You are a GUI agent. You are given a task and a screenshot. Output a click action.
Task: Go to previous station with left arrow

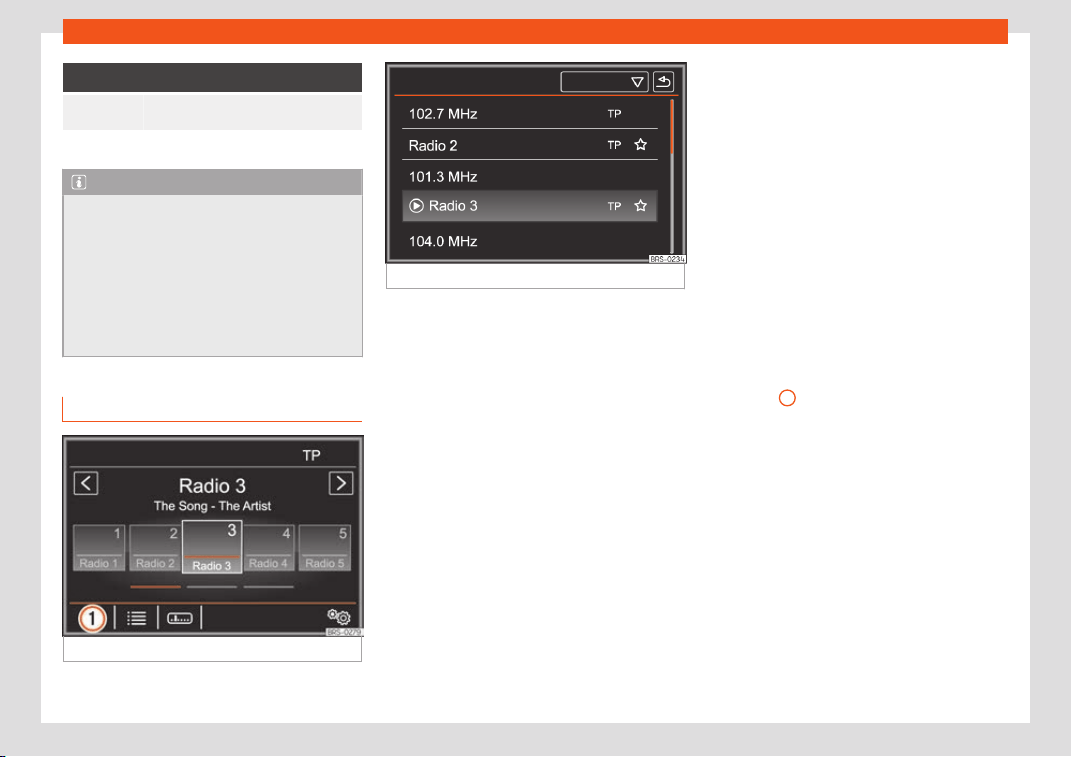(86, 483)
